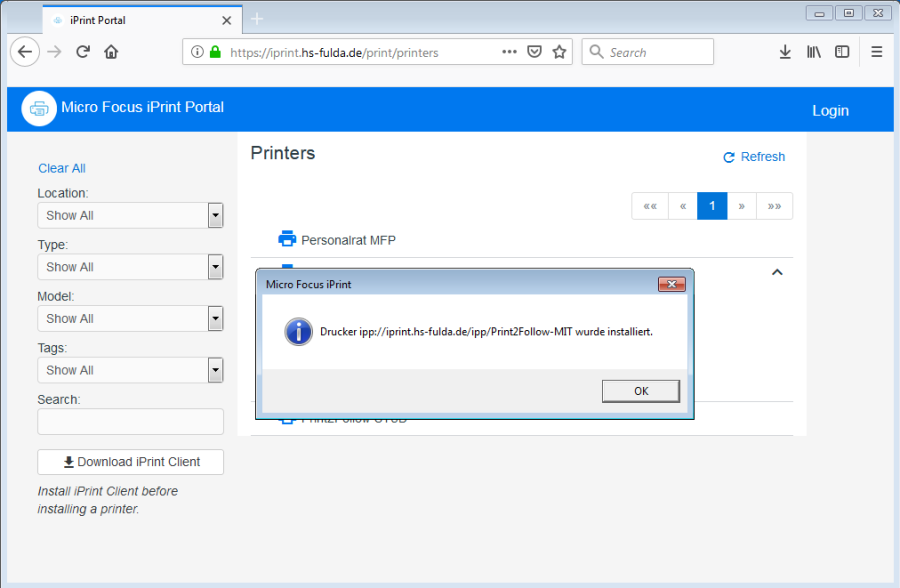Click the circular Refresh arrow icon

point(729,156)
